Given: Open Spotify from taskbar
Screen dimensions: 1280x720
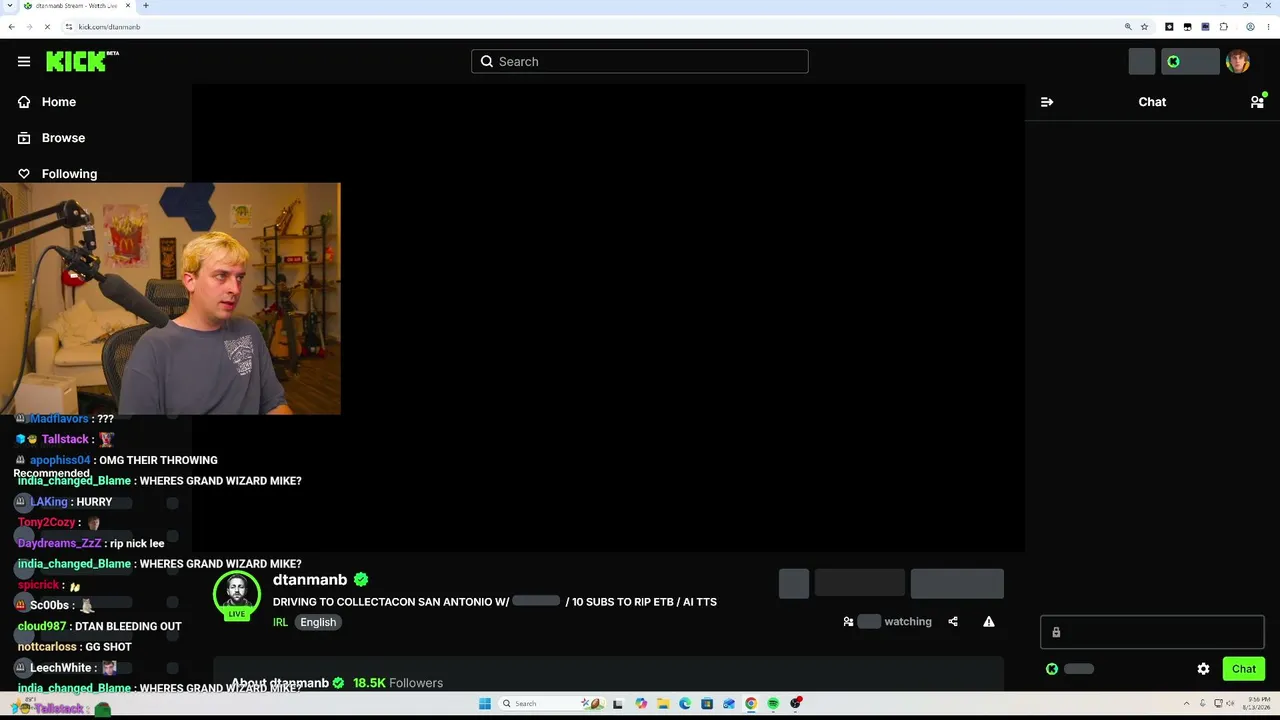Looking at the screenshot, I should 773,704.
